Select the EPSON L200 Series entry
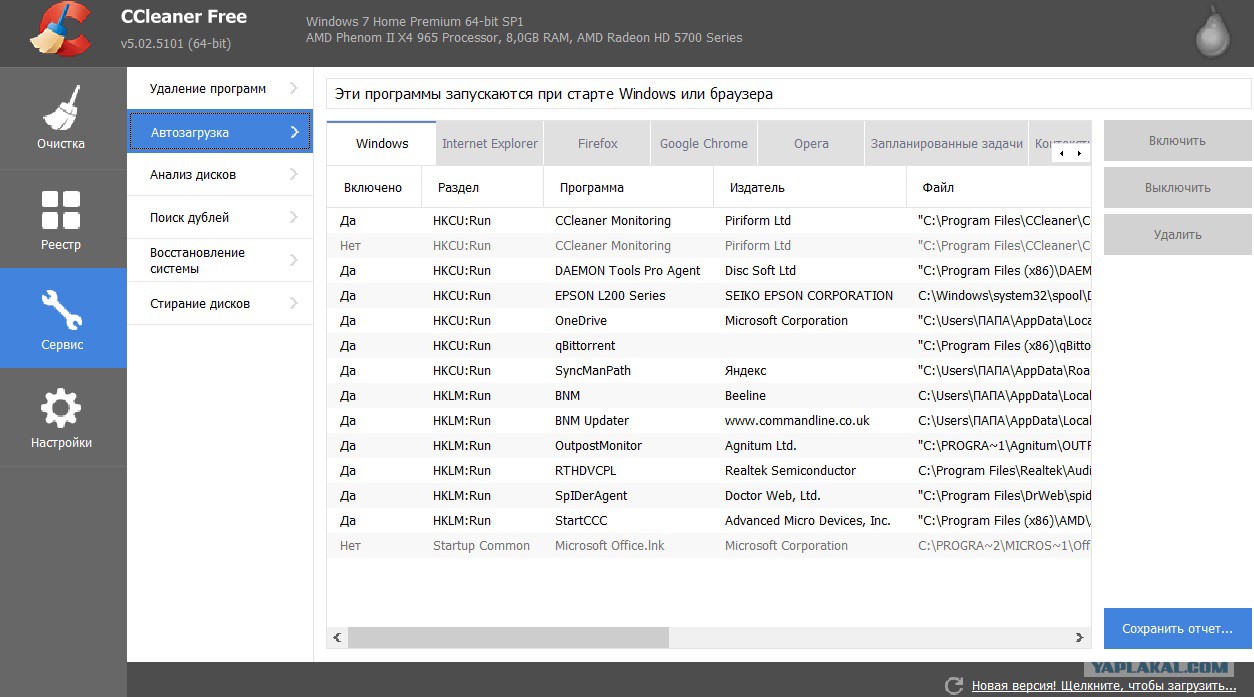The width and height of the screenshot is (1254, 697). click(x=709, y=296)
